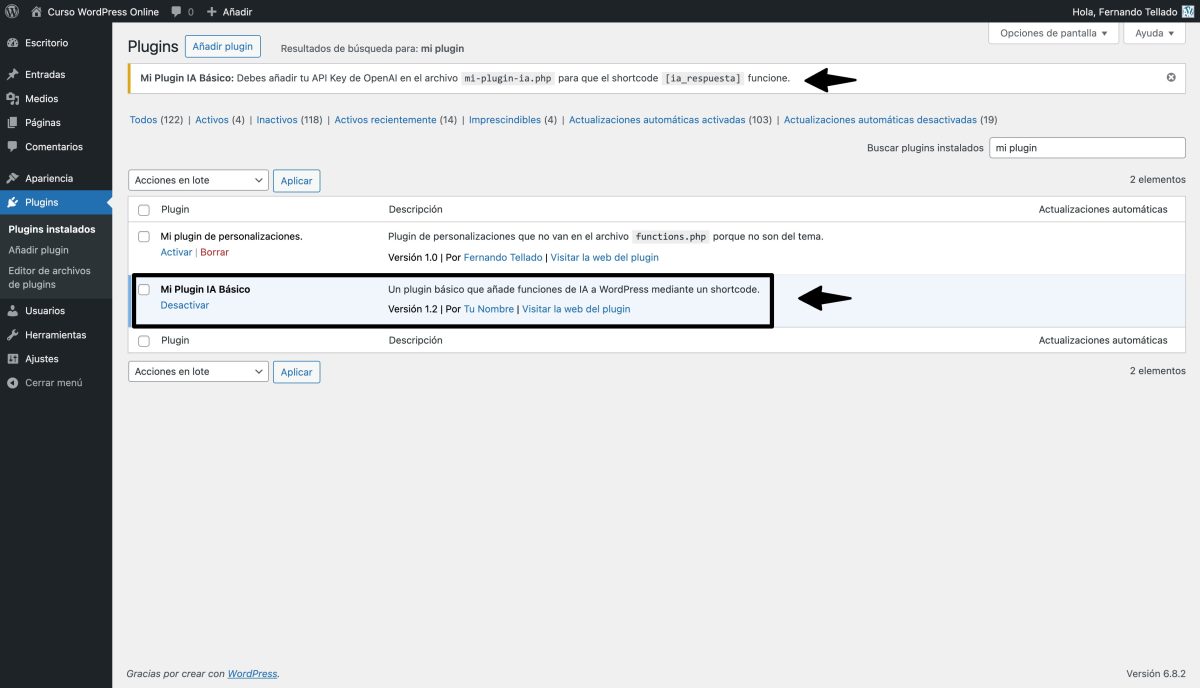1200x688 pixels.
Task: Open the Acciones en lote dropdown
Action: (197, 180)
